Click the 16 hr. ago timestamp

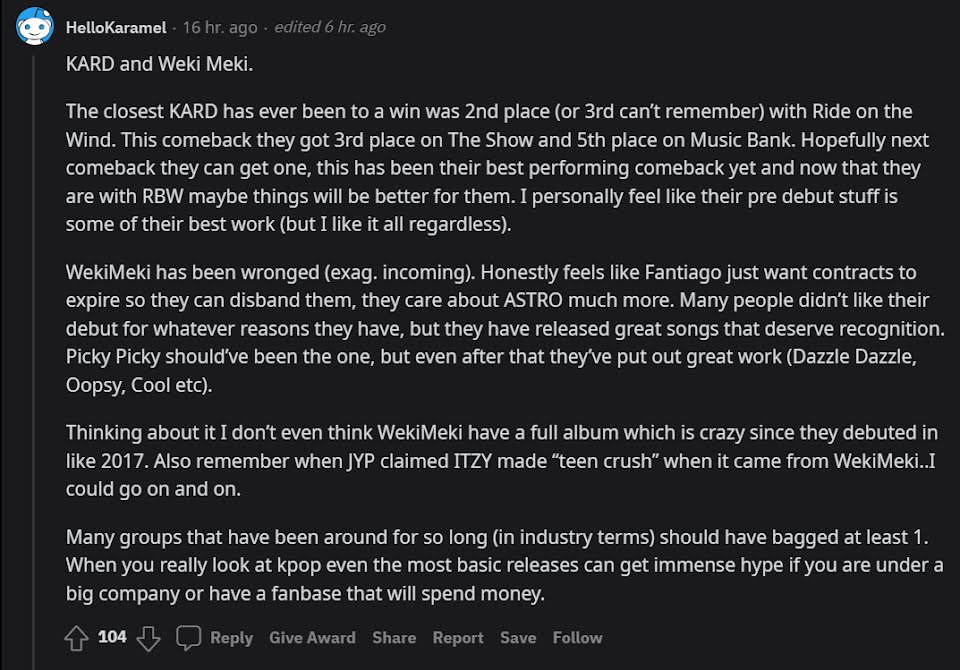pos(220,28)
